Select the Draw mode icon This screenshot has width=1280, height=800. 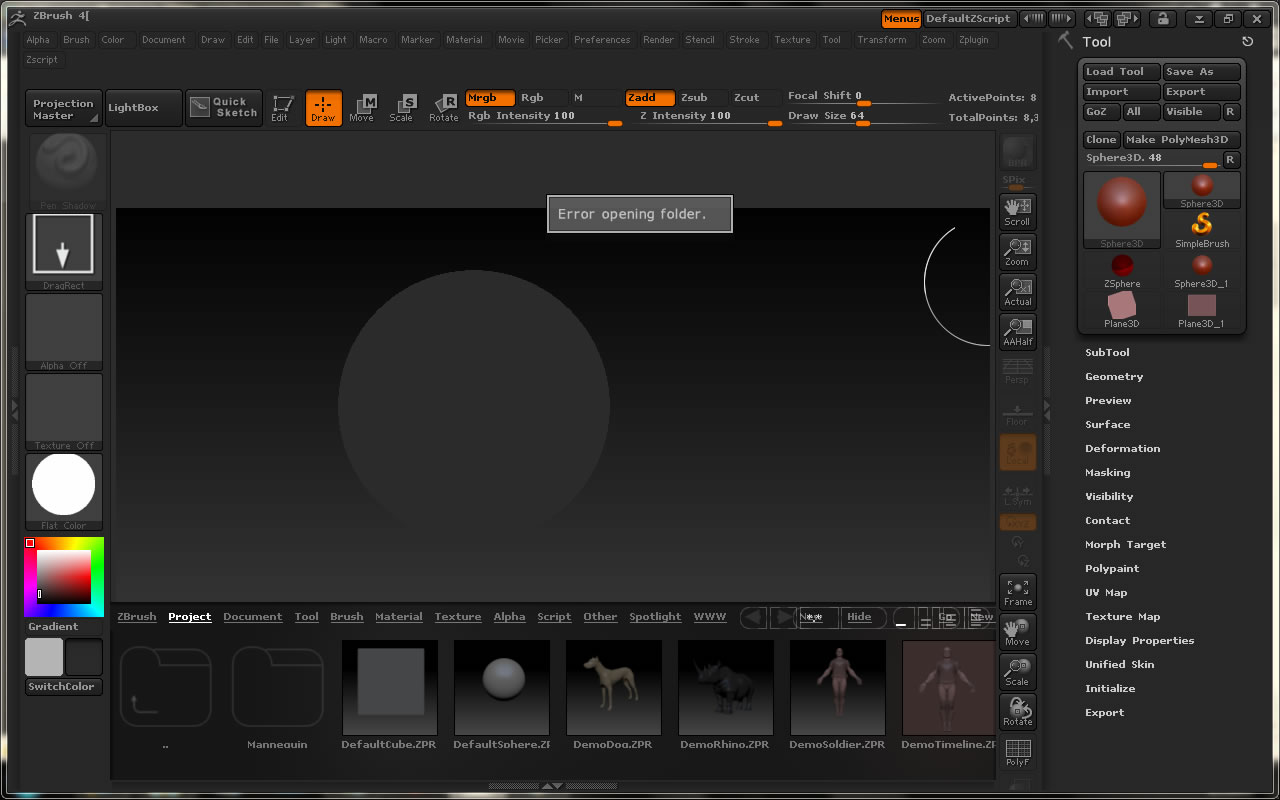[323, 108]
